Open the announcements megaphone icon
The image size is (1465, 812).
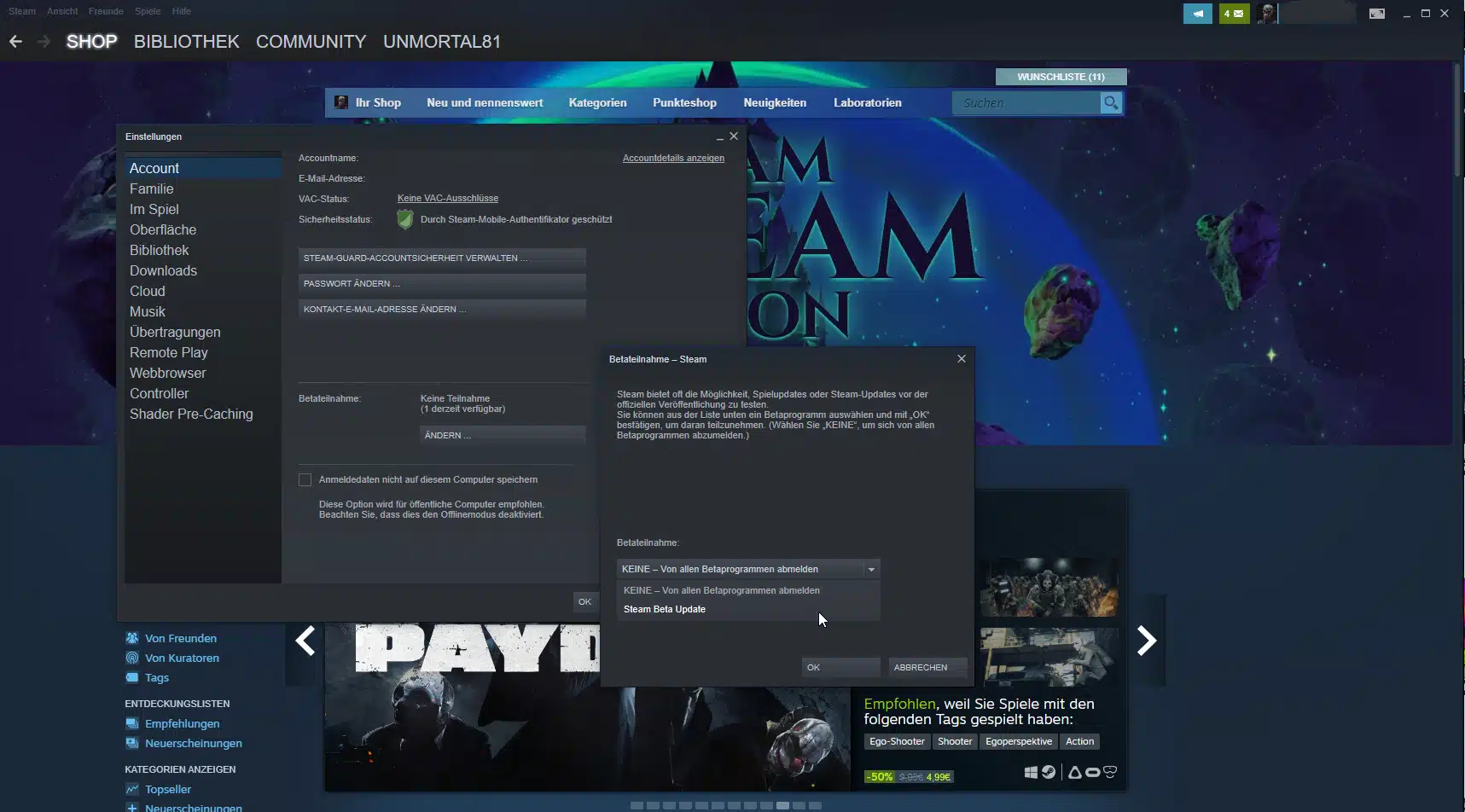[x=1198, y=14]
